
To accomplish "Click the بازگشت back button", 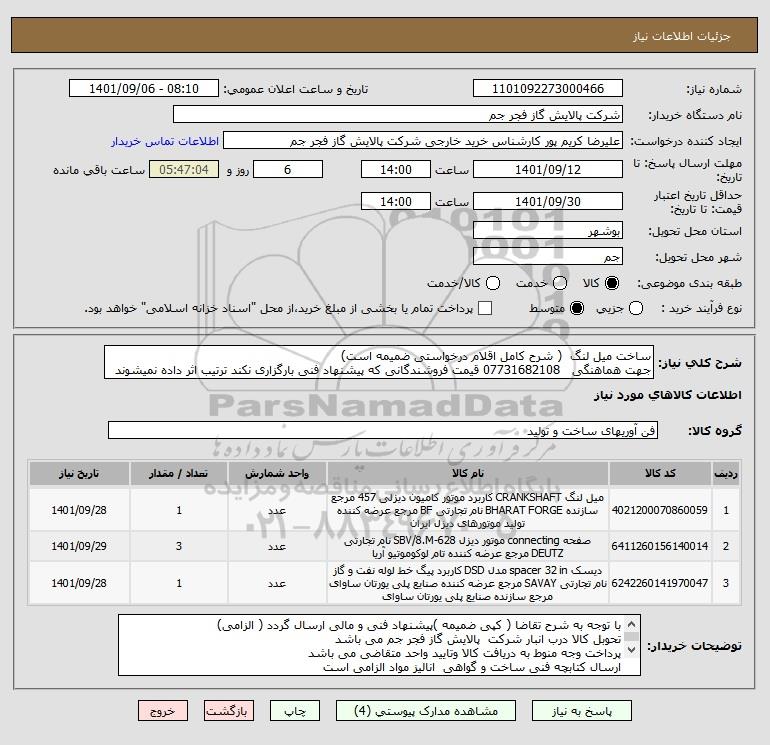I will point(229,711).
